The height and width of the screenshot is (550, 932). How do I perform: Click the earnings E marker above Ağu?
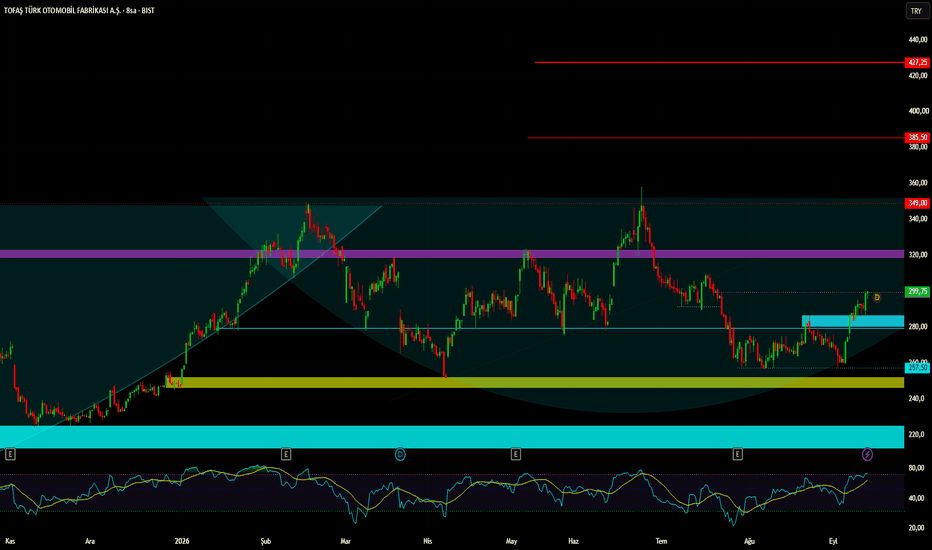click(x=737, y=454)
